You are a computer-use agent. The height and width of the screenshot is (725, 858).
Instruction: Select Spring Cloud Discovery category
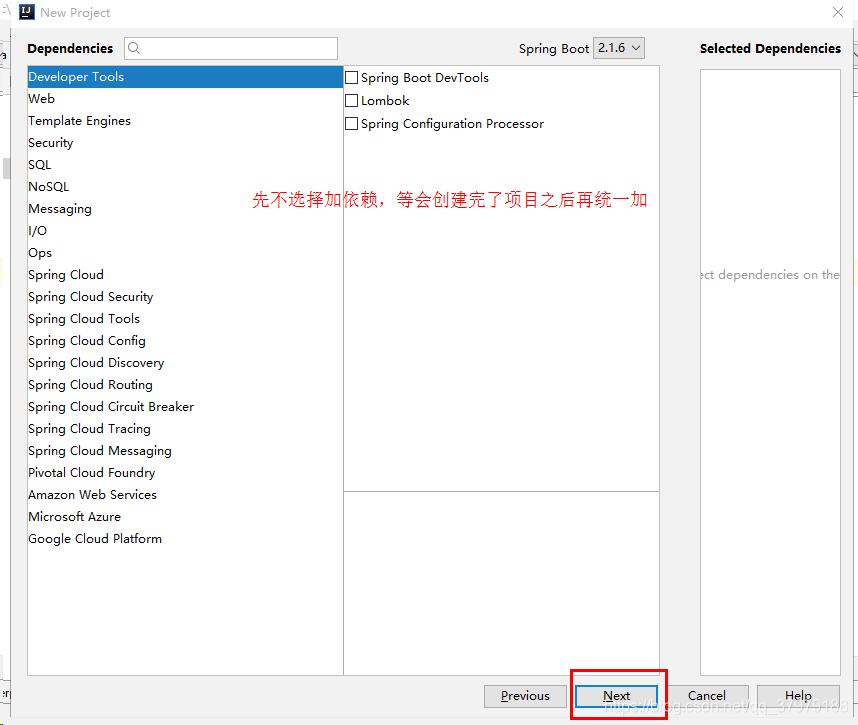pyautogui.click(x=185, y=363)
